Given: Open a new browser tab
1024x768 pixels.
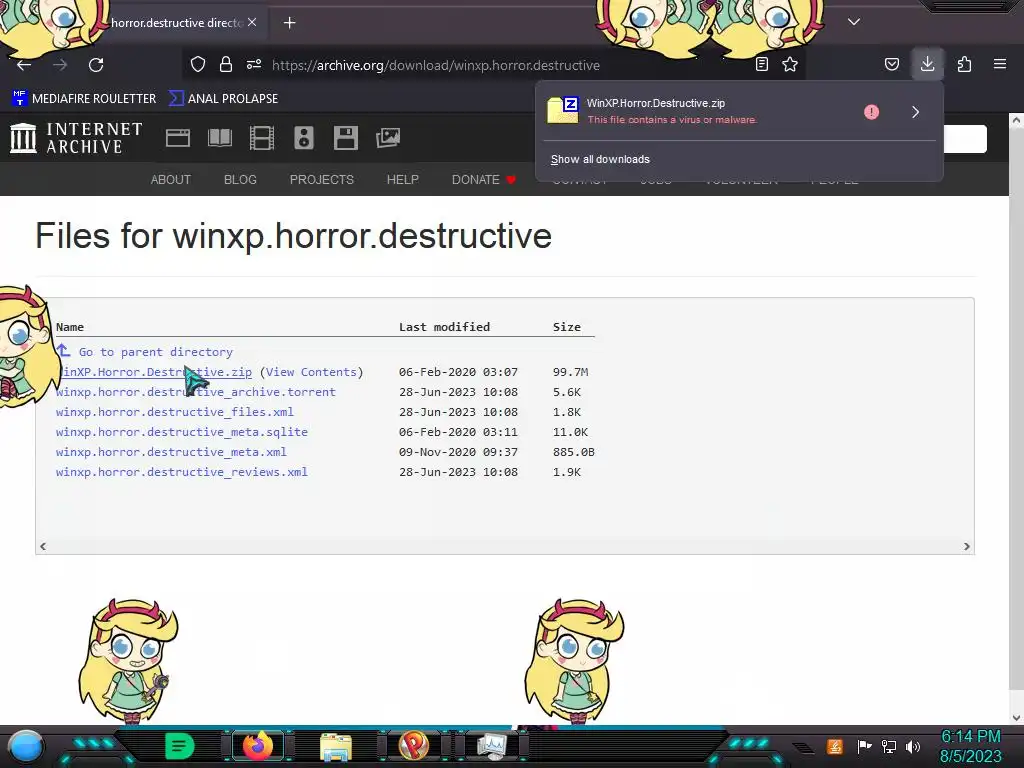Looking at the screenshot, I should point(289,23).
